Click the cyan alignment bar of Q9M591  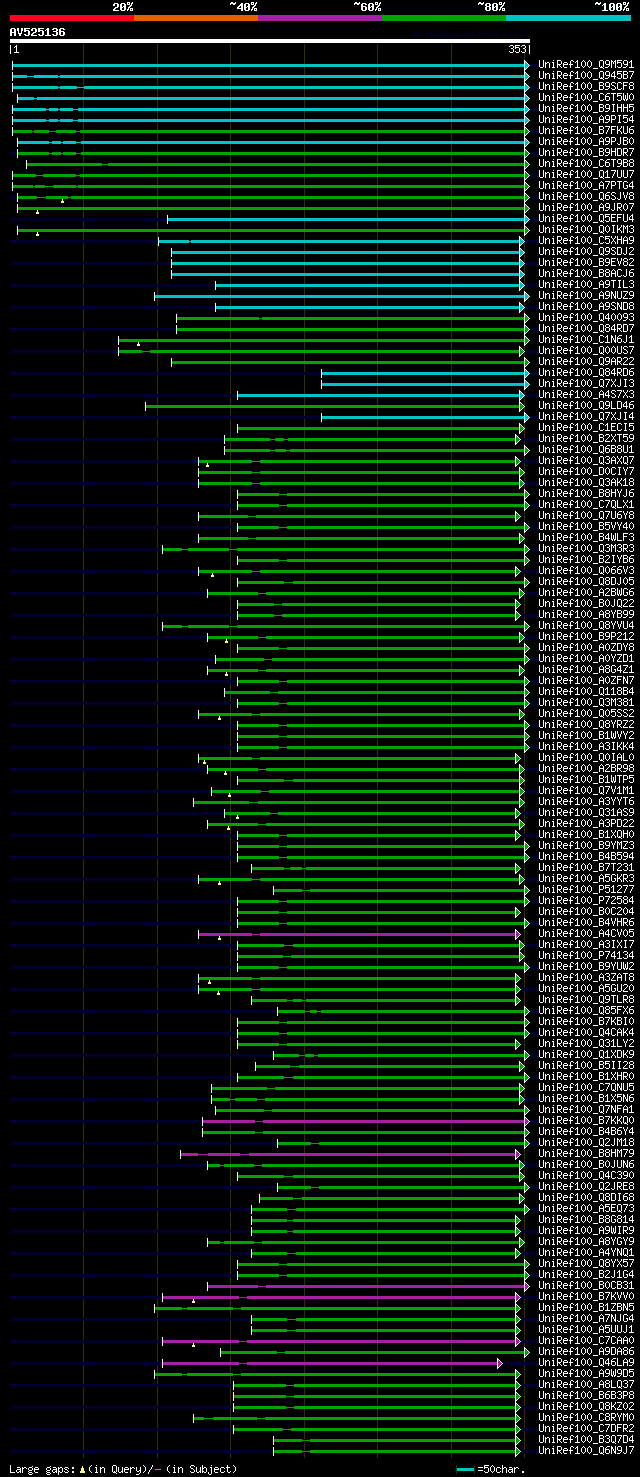tap(270, 65)
